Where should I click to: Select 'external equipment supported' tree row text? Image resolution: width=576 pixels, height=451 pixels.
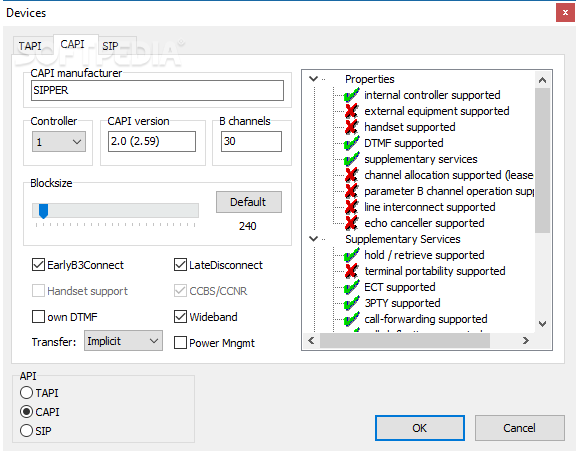point(437,111)
